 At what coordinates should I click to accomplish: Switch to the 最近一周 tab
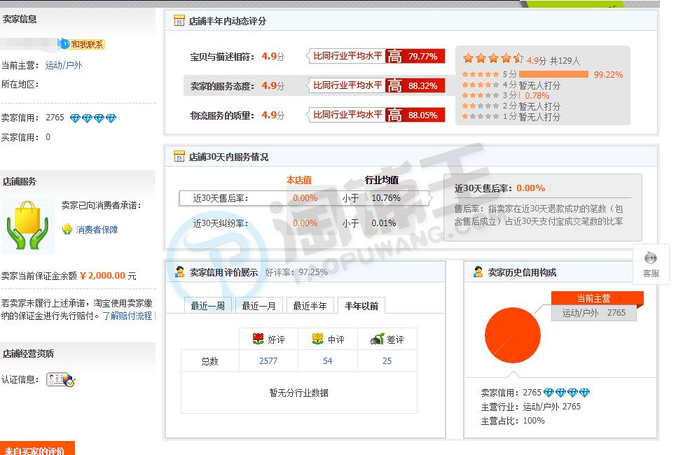(208, 306)
